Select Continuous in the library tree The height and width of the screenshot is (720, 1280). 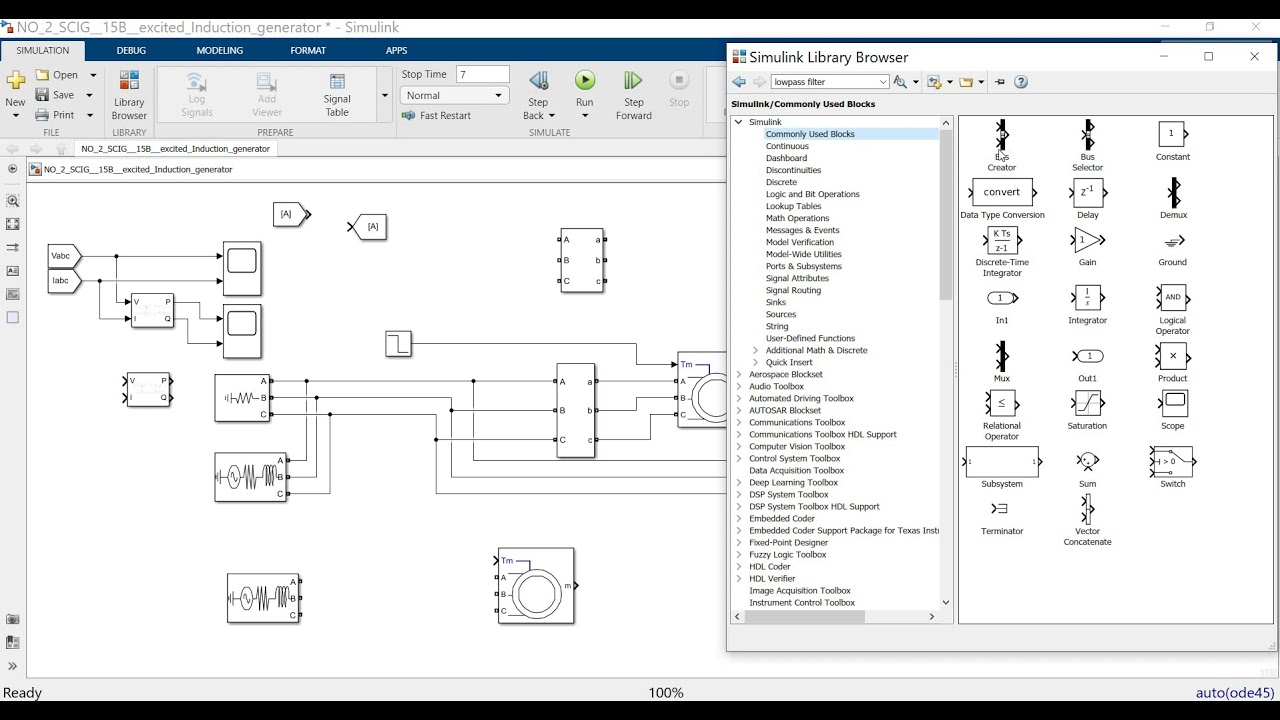787,146
